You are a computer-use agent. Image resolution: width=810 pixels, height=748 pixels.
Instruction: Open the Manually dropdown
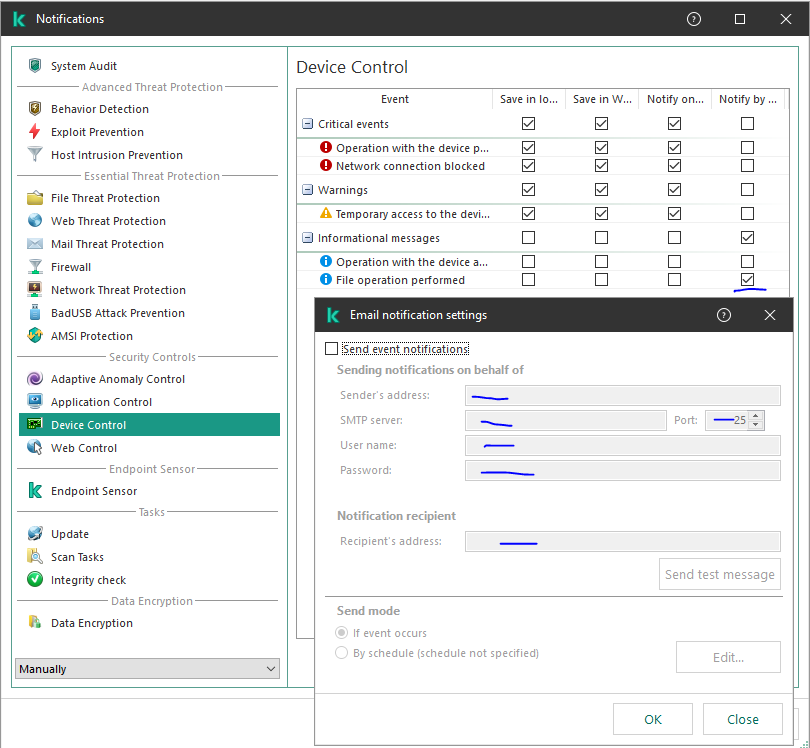pos(148,669)
